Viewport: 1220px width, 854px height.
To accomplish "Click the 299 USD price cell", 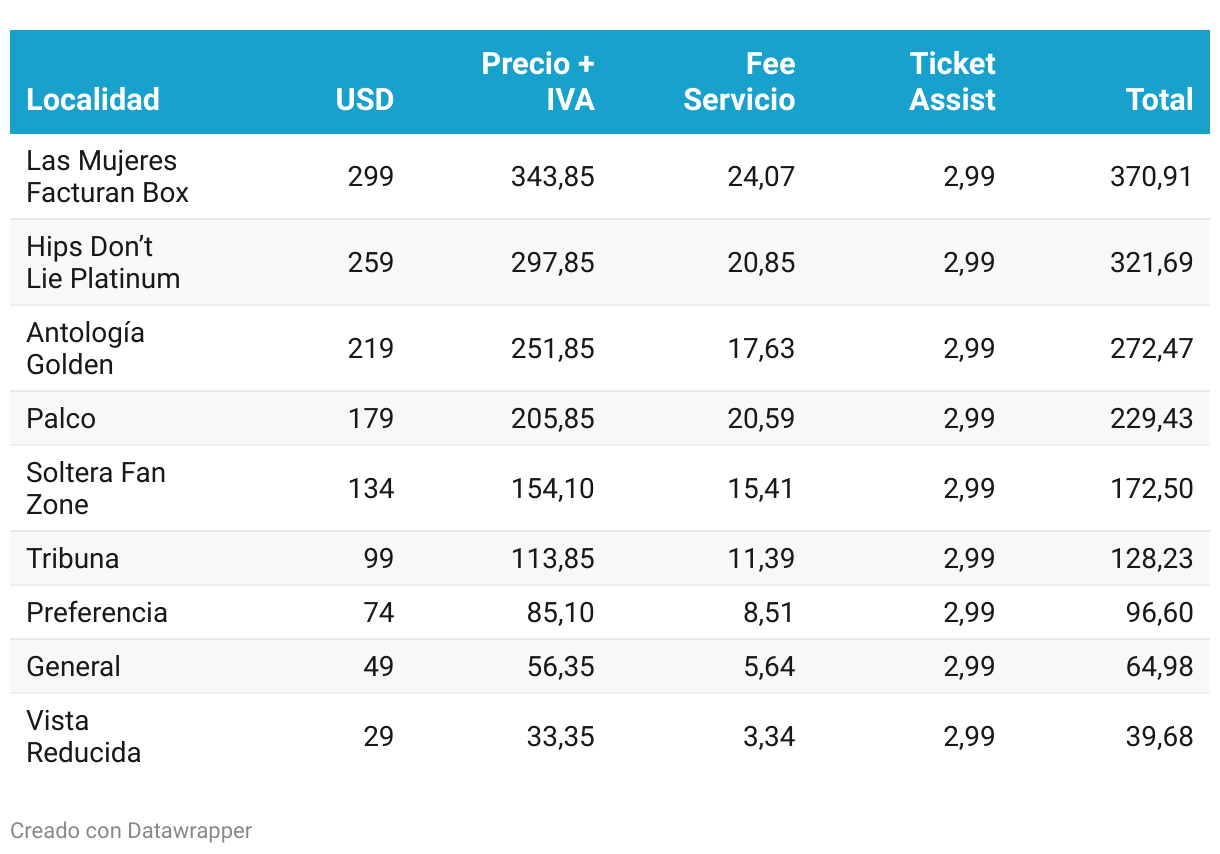I will (370, 177).
